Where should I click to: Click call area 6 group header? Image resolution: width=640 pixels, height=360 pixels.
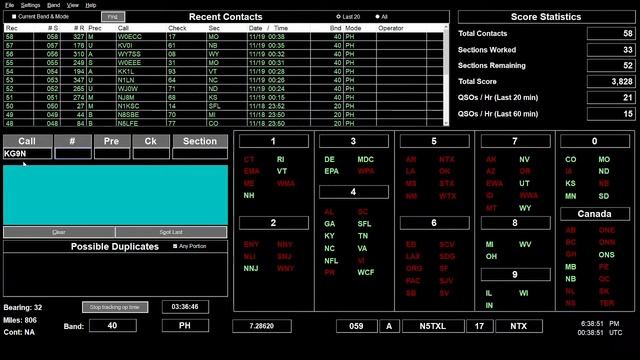pos(434,223)
